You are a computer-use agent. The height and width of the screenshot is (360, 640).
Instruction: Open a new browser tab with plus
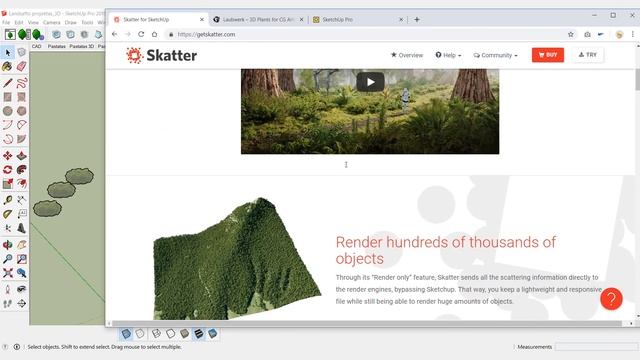click(417, 19)
